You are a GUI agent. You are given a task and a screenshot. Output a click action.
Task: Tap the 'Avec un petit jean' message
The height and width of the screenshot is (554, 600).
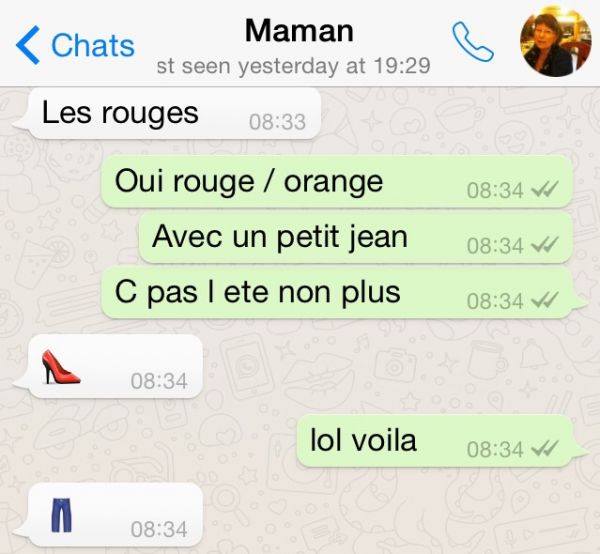click(355, 238)
